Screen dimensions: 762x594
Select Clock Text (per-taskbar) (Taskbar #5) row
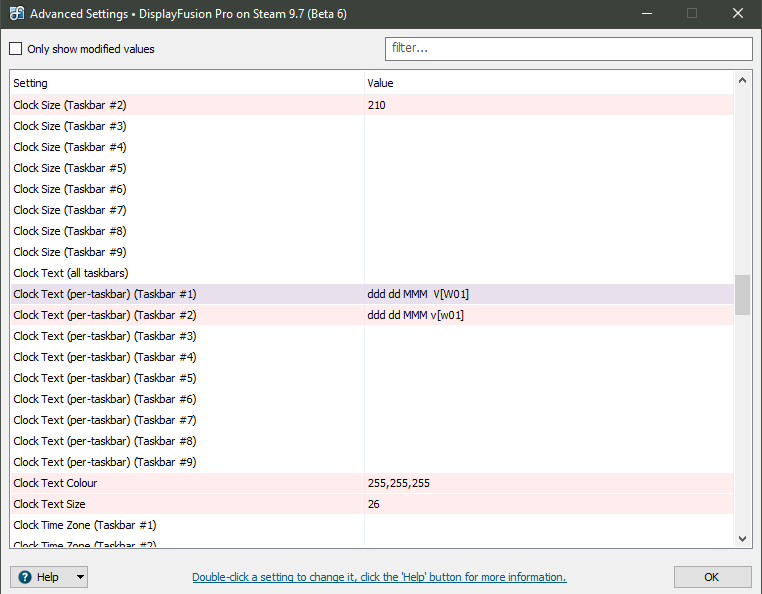pos(372,378)
